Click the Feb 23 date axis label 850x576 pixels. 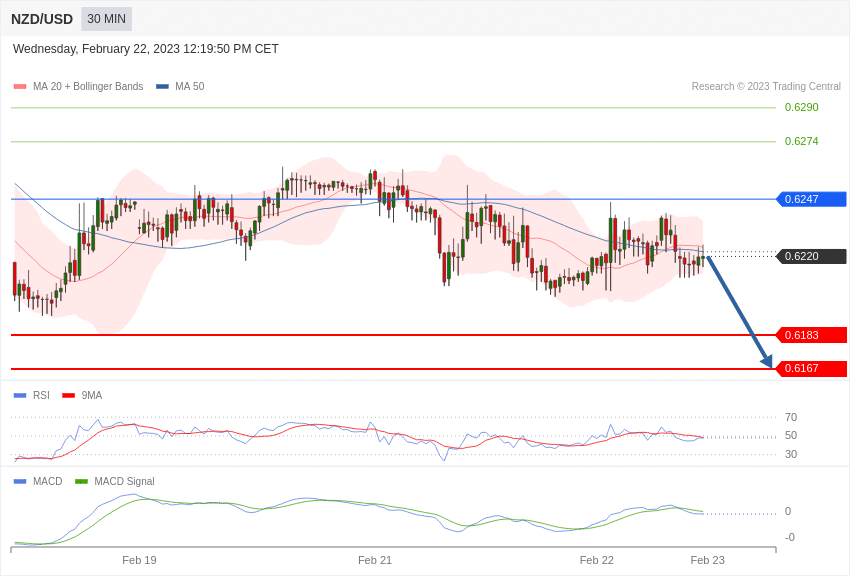[x=707, y=560]
